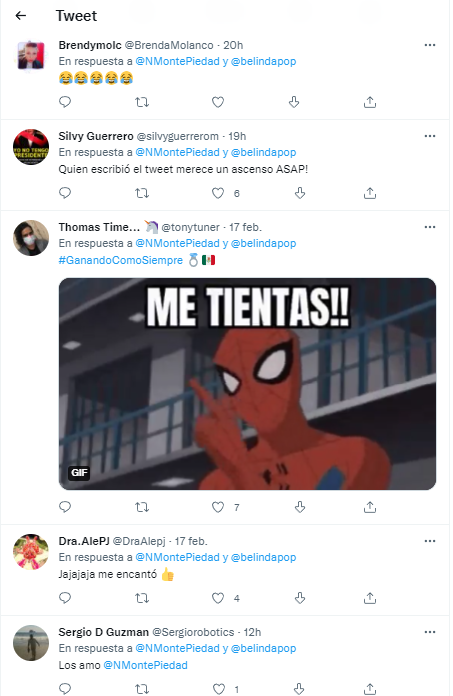Reply to Brendymolc's tweet
453x696 pixels.
(x=65, y=102)
